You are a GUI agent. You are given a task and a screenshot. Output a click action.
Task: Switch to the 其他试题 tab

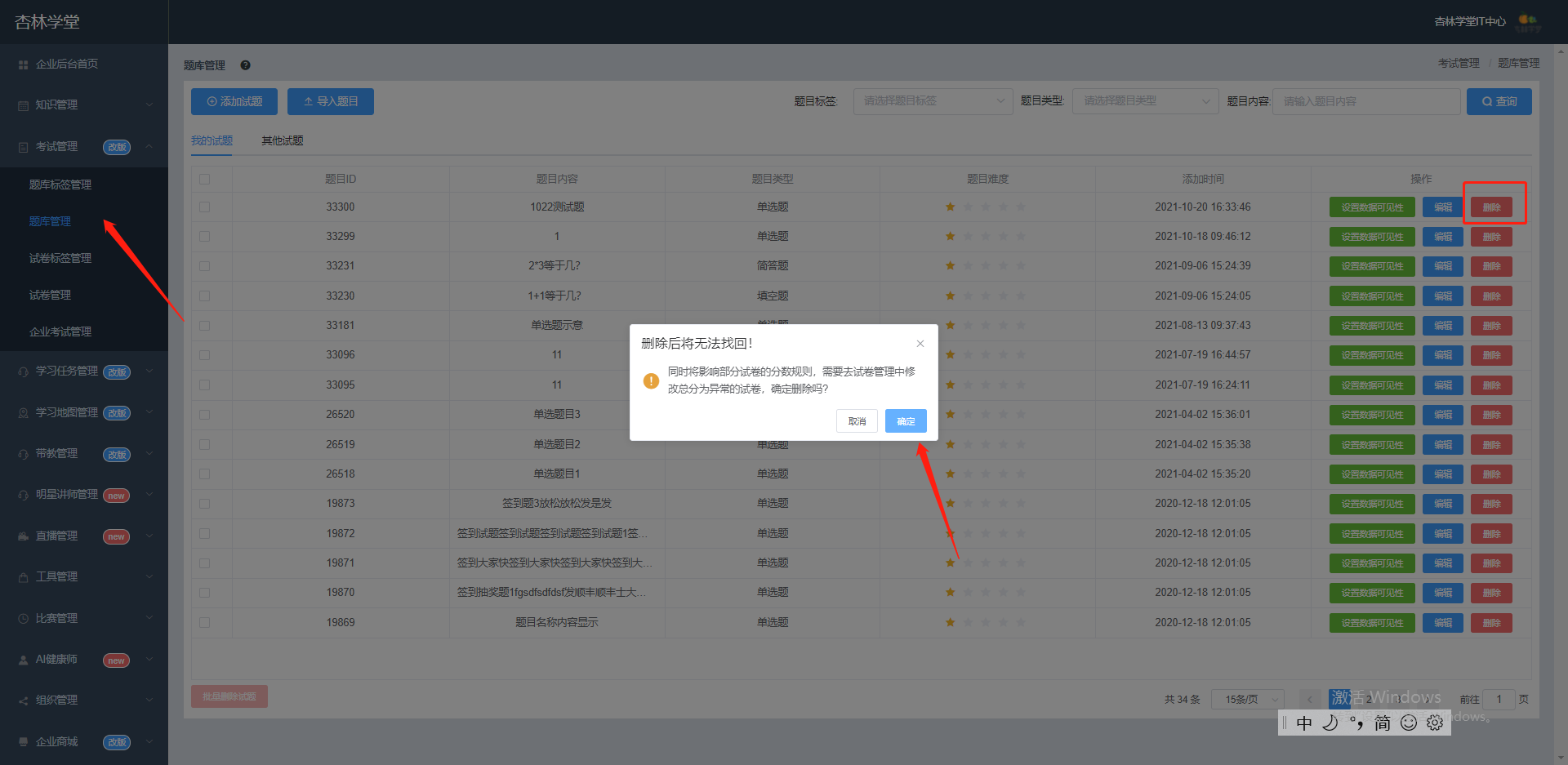[x=283, y=141]
